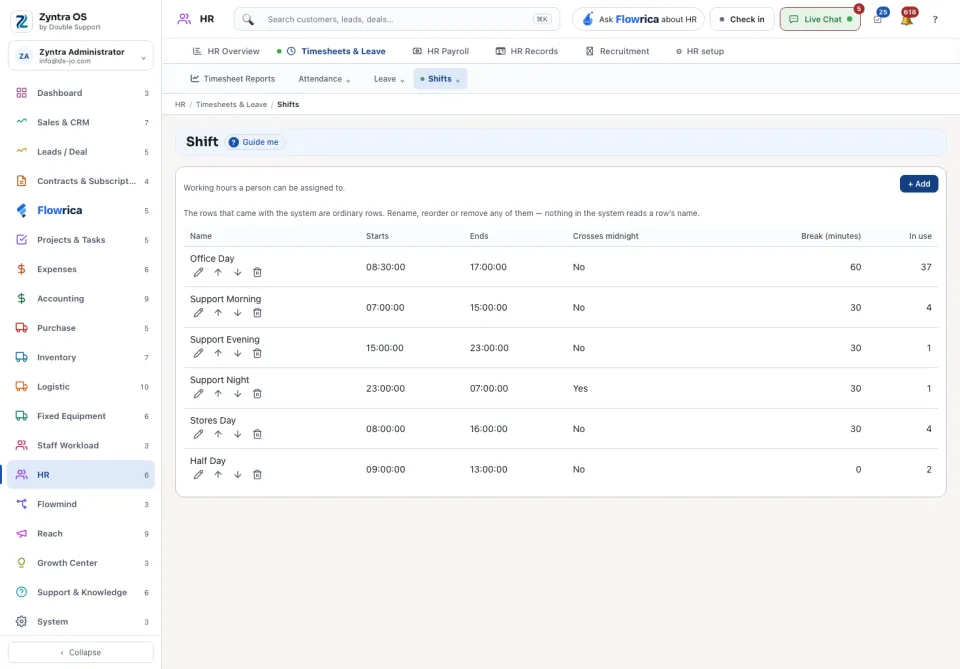Click the Zyntra OS logo

pos(21,21)
